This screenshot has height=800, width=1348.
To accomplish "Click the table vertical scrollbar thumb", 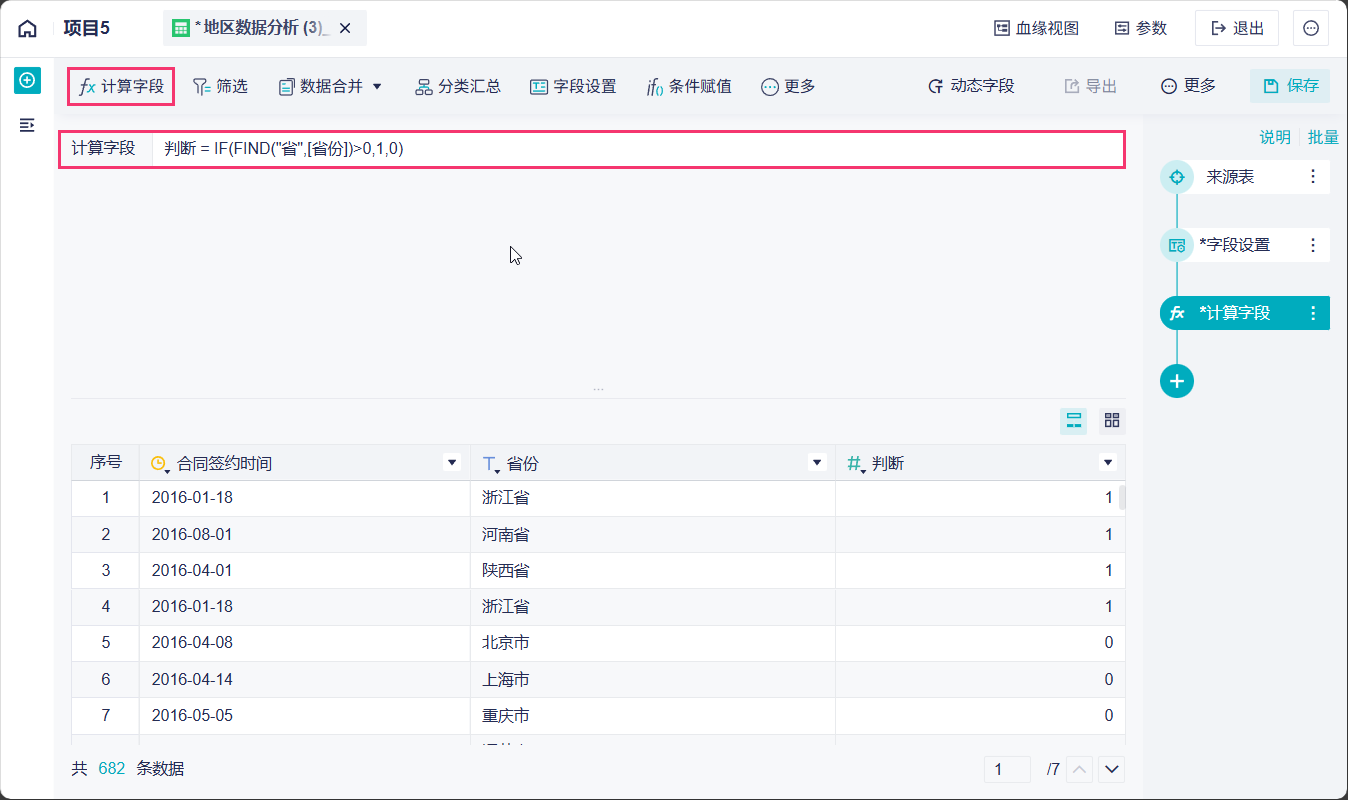I will pyautogui.click(x=1122, y=497).
